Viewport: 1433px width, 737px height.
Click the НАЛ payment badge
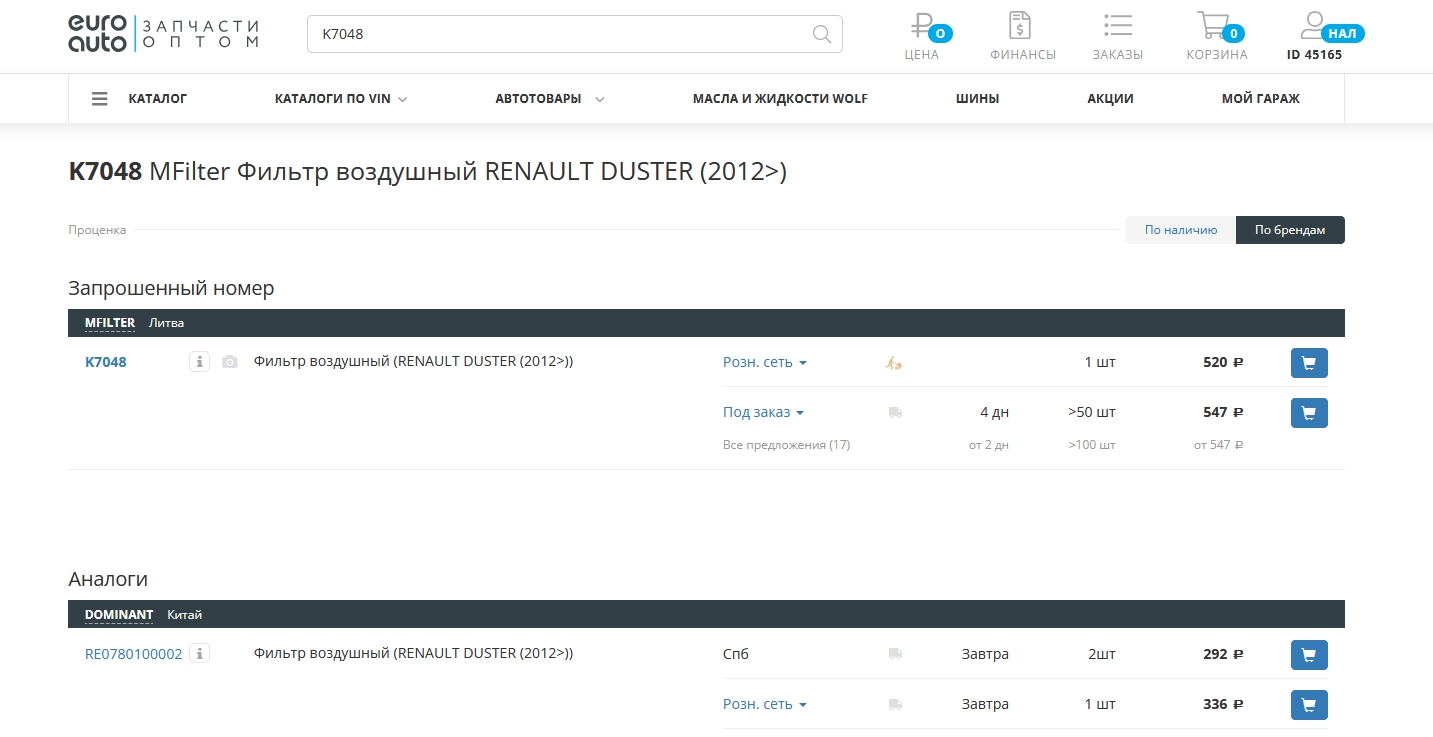tap(1342, 33)
